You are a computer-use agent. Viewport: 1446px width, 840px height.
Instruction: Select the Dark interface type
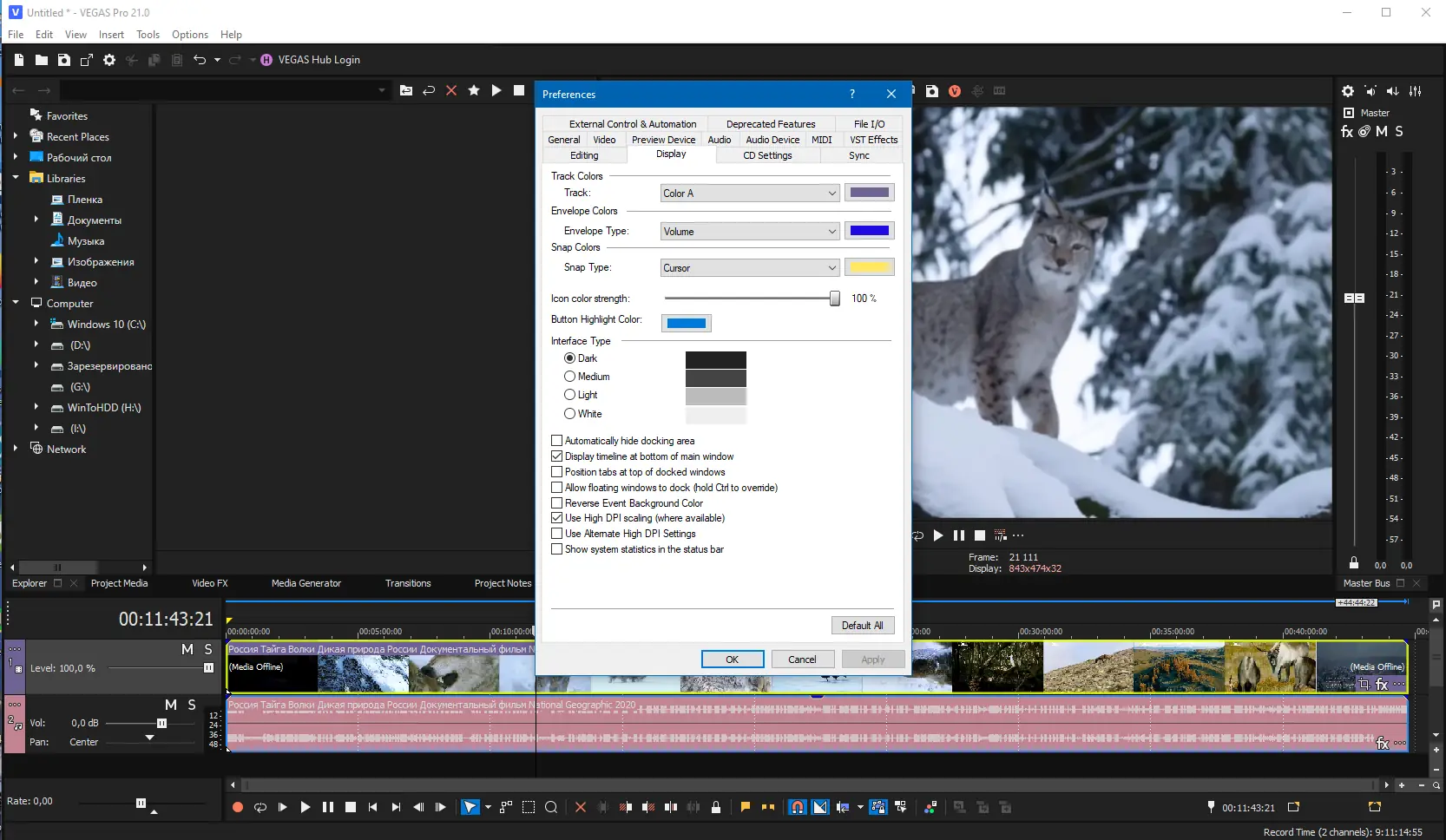569,358
